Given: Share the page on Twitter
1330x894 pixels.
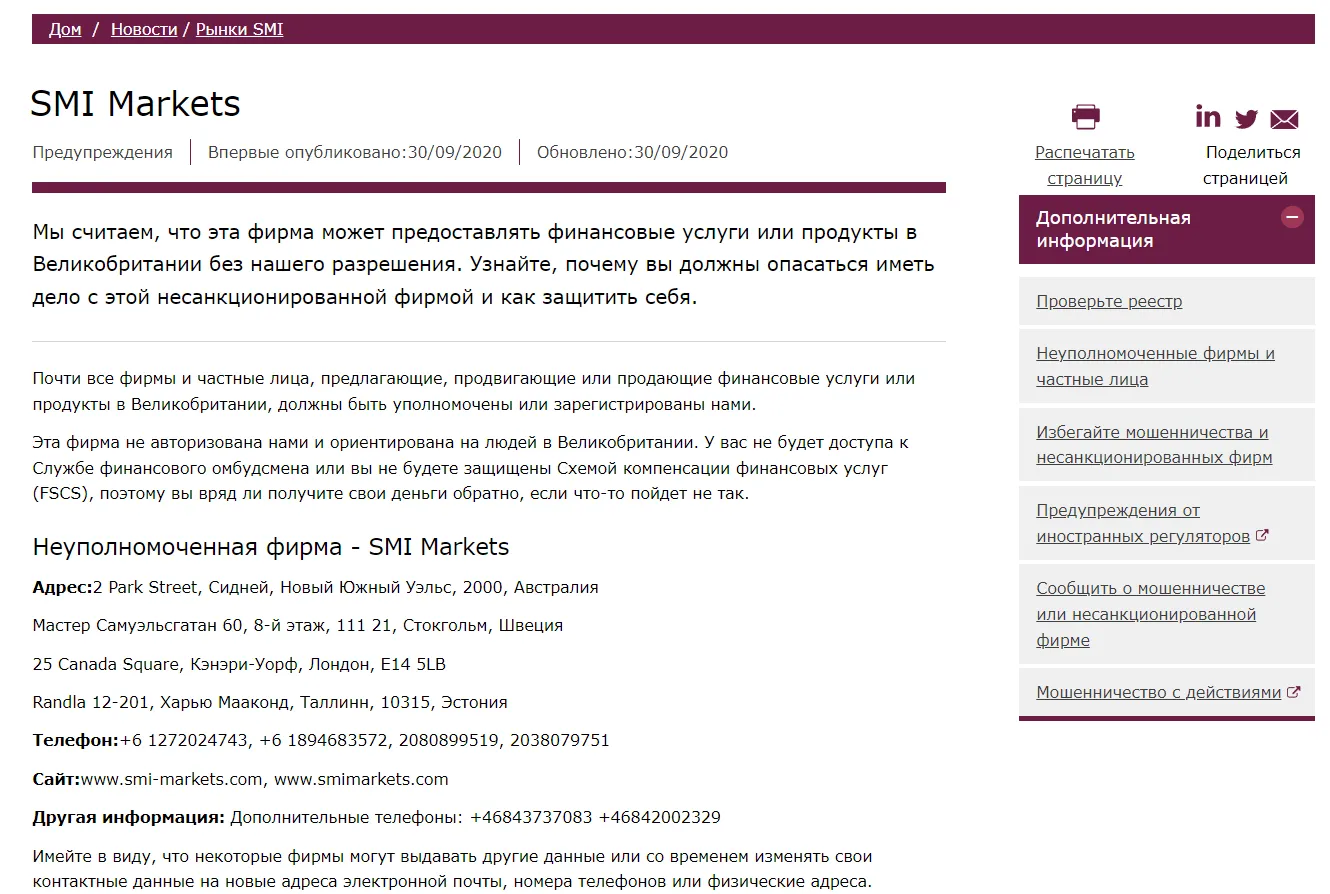Looking at the screenshot, I should pos(1246,119).
